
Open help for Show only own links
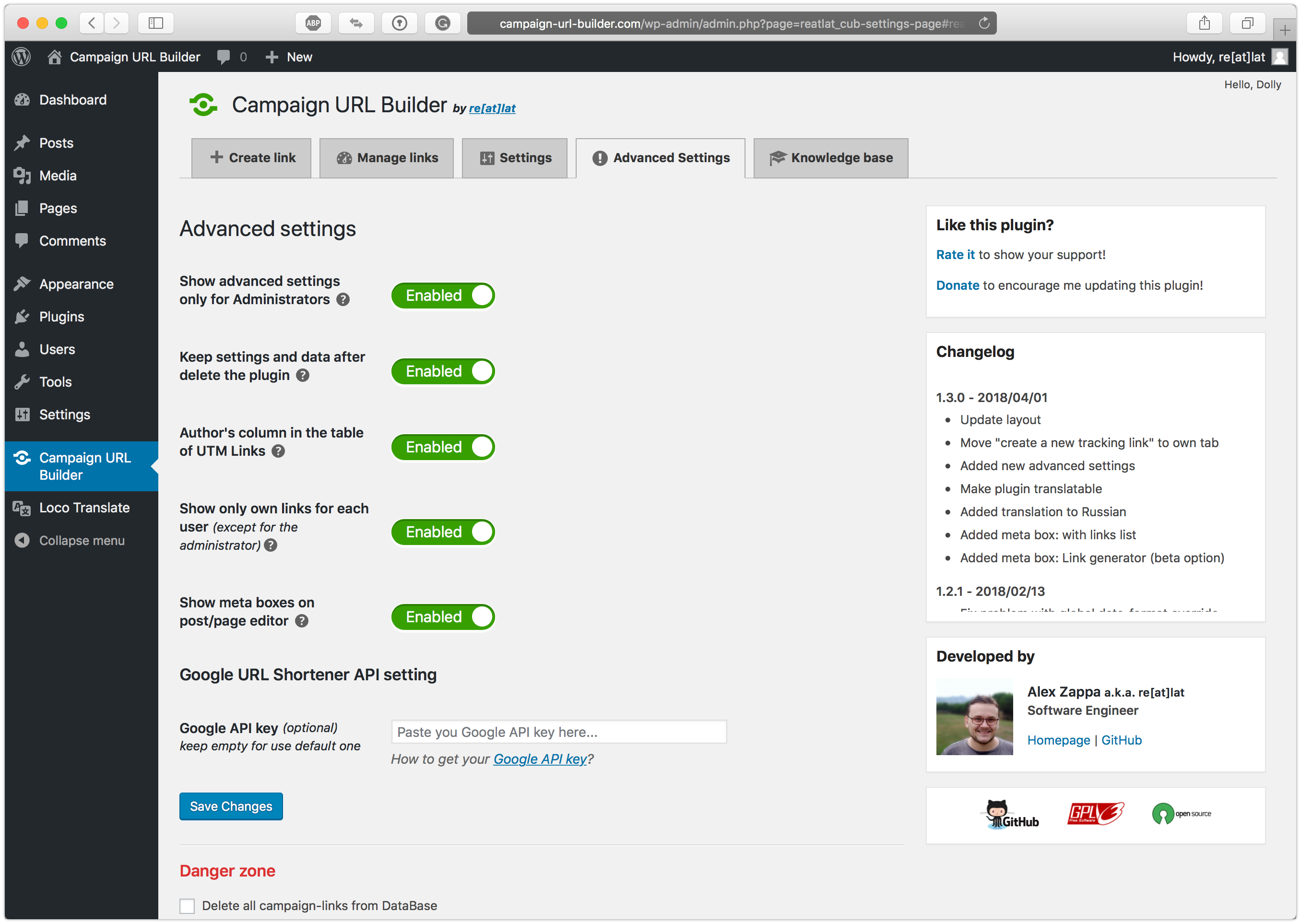click(x=271, y=545)
